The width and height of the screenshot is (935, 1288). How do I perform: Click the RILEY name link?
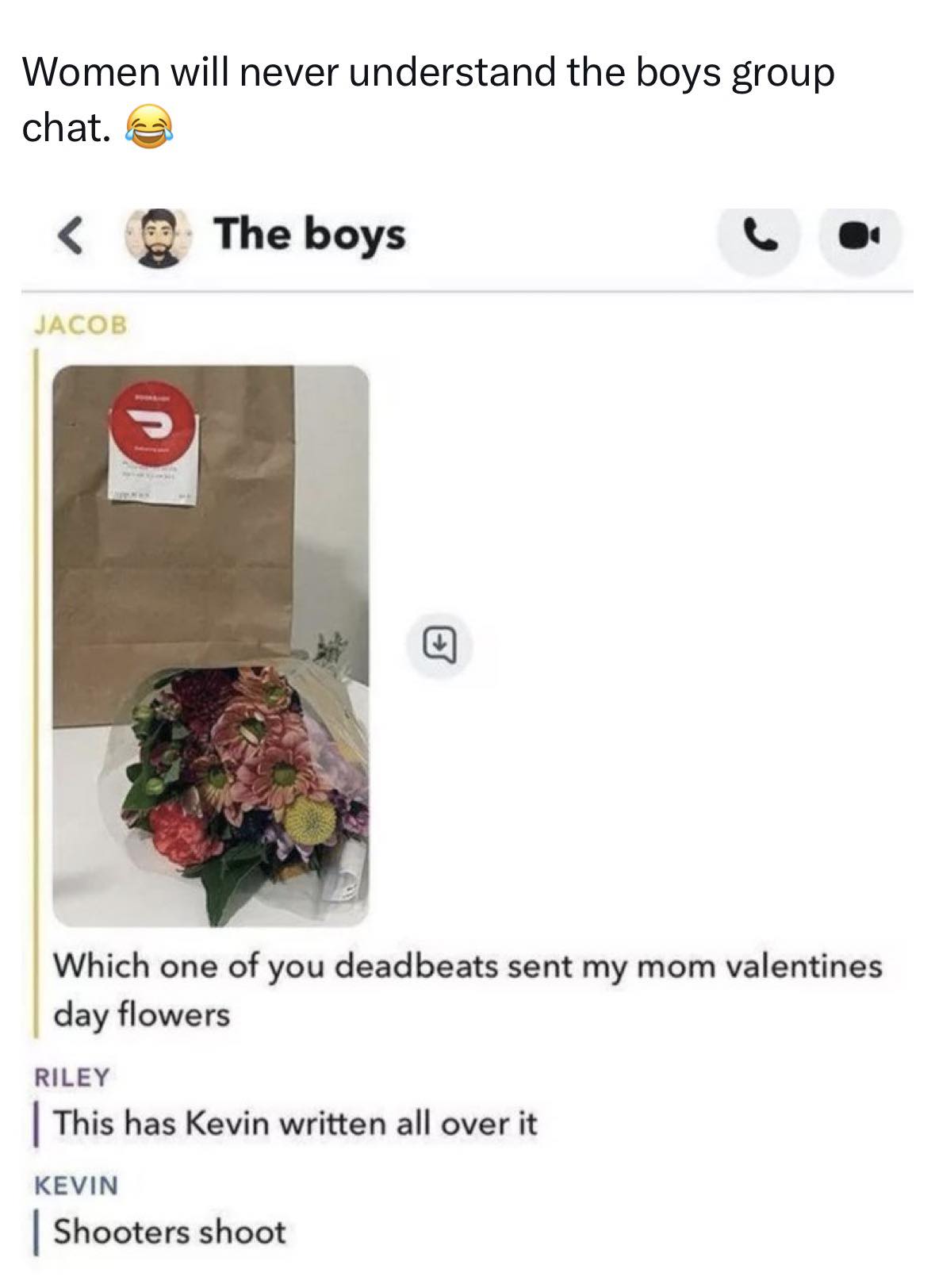tap(71, 1077)
